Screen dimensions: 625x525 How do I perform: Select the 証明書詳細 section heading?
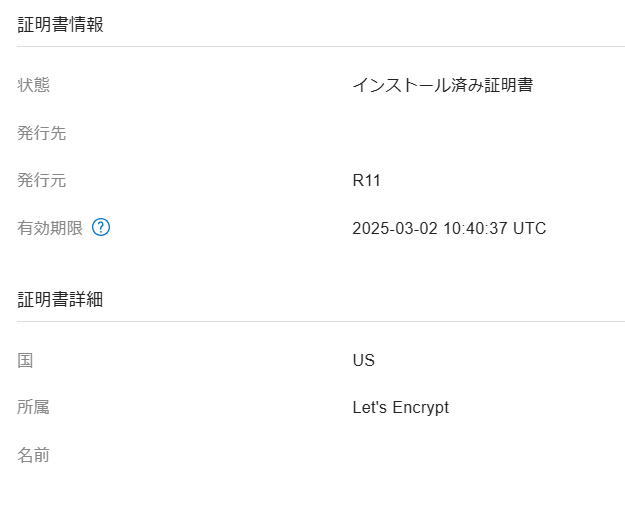60,299
